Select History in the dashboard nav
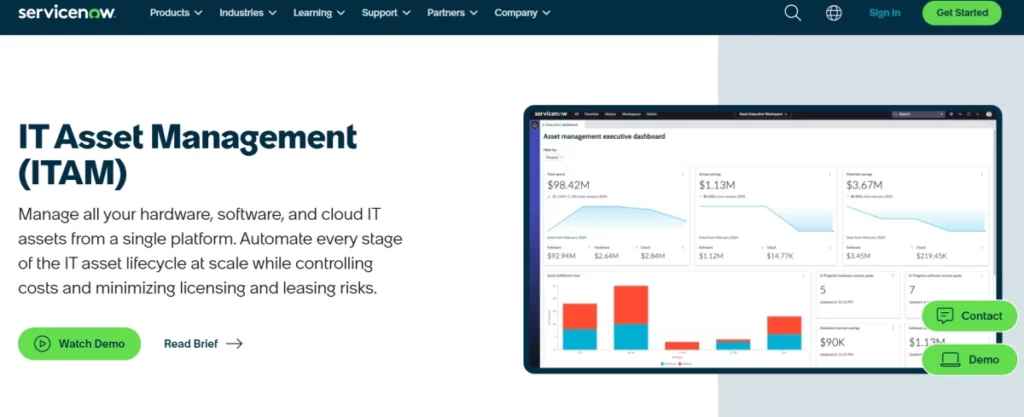The image size is (1024, 417). (x=610, y=114)
